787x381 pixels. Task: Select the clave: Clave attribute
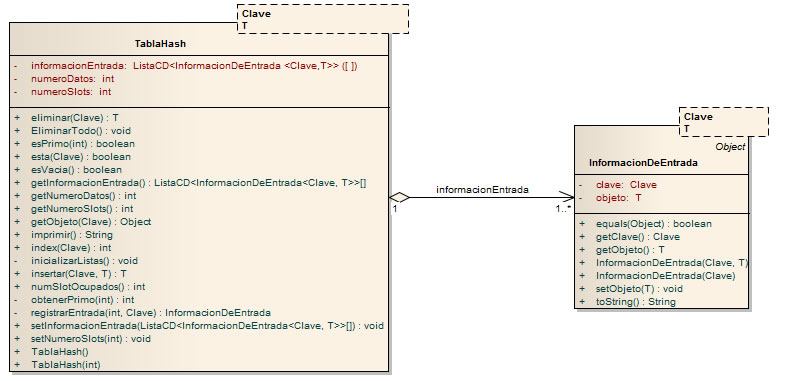point(626,185)
